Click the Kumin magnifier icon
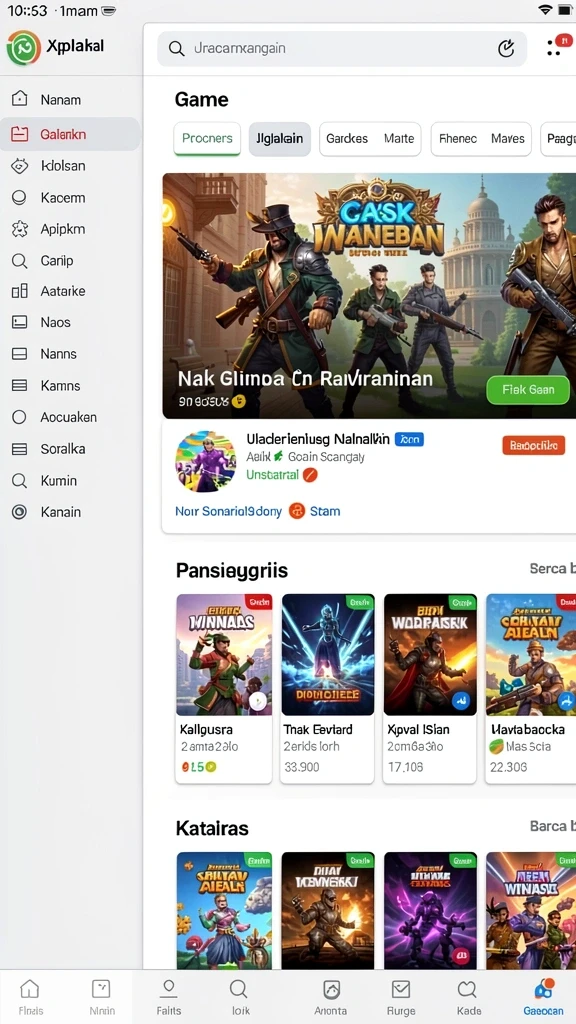Screen dimensions: 576x1024 click(x=20, y=481)
